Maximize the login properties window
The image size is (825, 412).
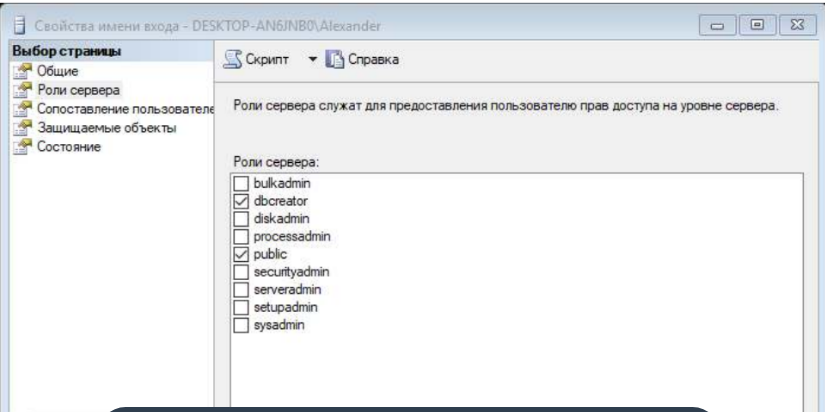[757, 25]
